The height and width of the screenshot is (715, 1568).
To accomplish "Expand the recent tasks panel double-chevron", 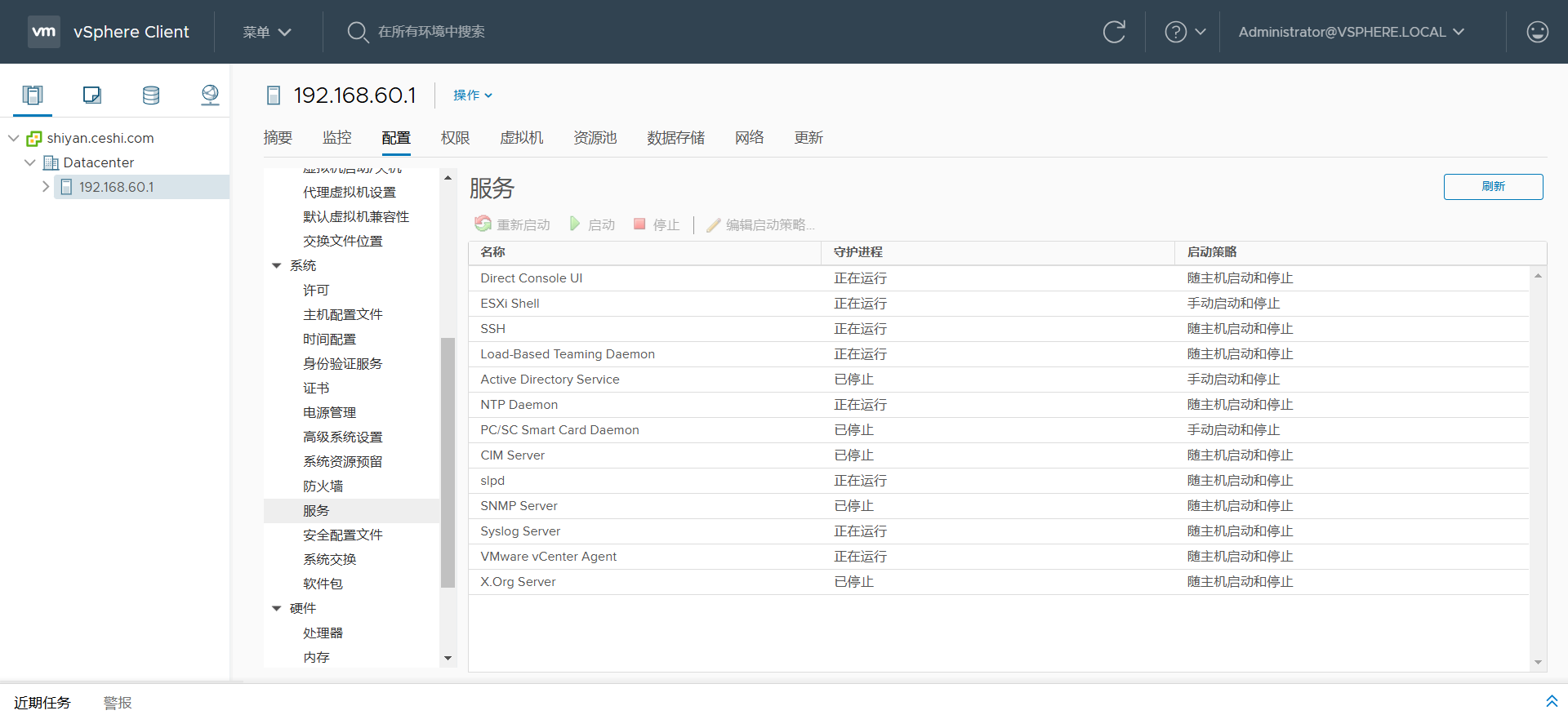I will coord(1552,701).
